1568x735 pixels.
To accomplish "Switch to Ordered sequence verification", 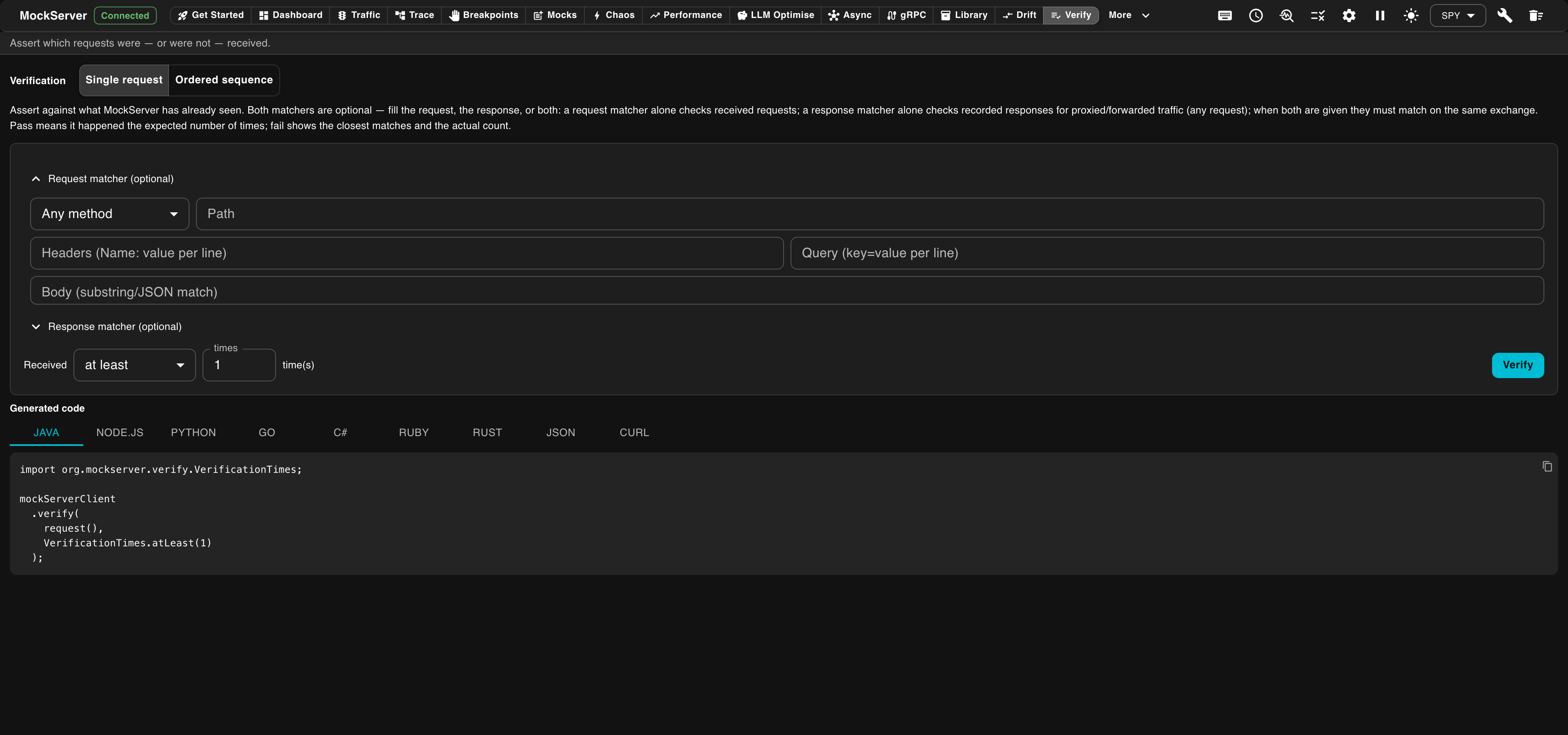I will point(224,80).
